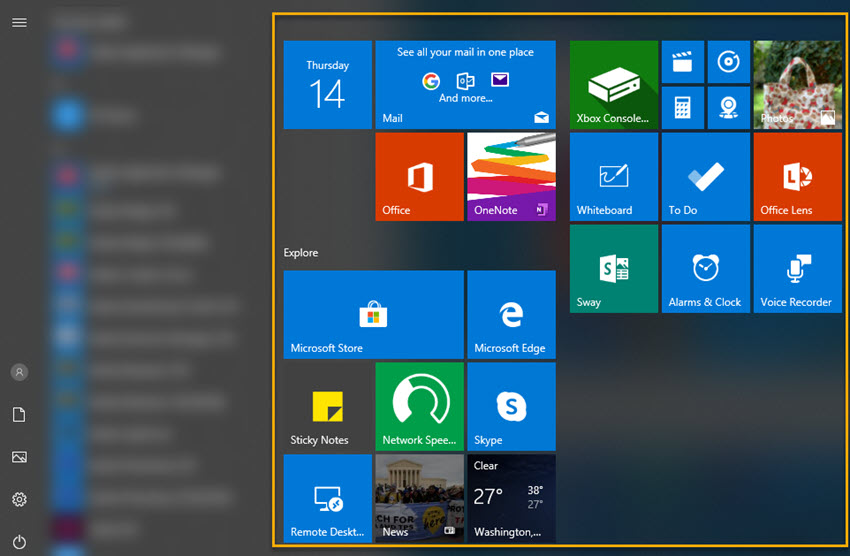The width and height of the screenshot is (850, 556).
Task: Open the Microsoft Store tile
Action: [x=374, y=314]
